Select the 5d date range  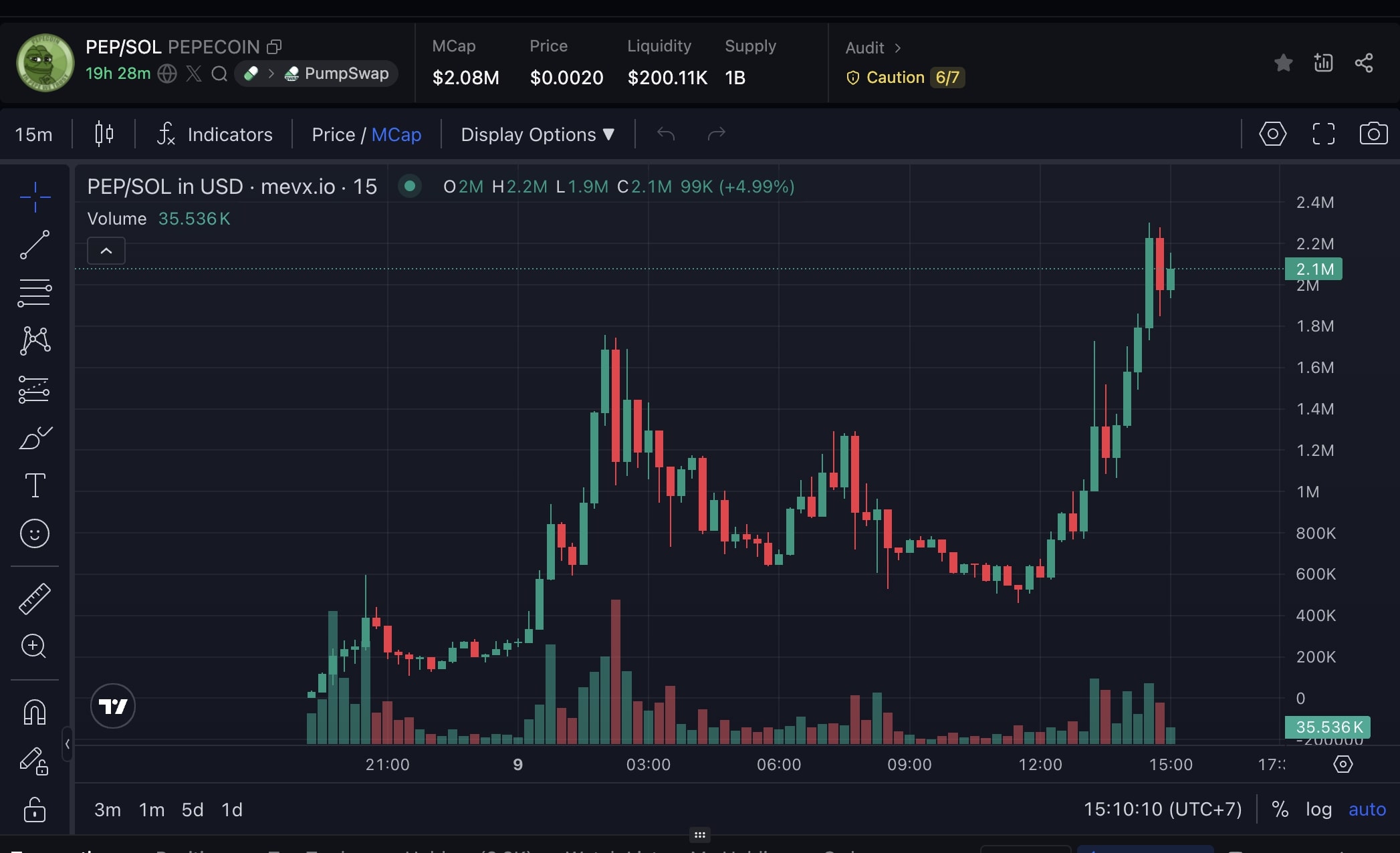[x=192, y=810]
